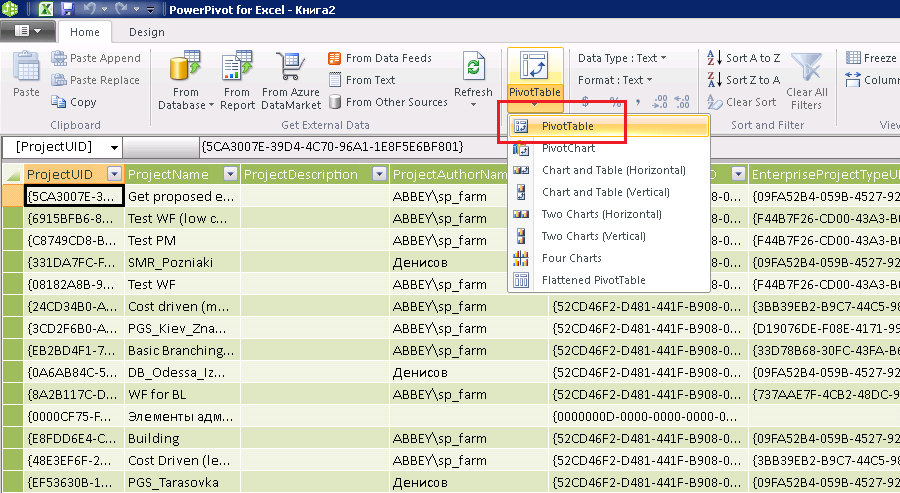Image resolution: width=900 pixels, height=493 pixels.
Task: Open ProjectUID column filter arrow
Action: [114, 174]
